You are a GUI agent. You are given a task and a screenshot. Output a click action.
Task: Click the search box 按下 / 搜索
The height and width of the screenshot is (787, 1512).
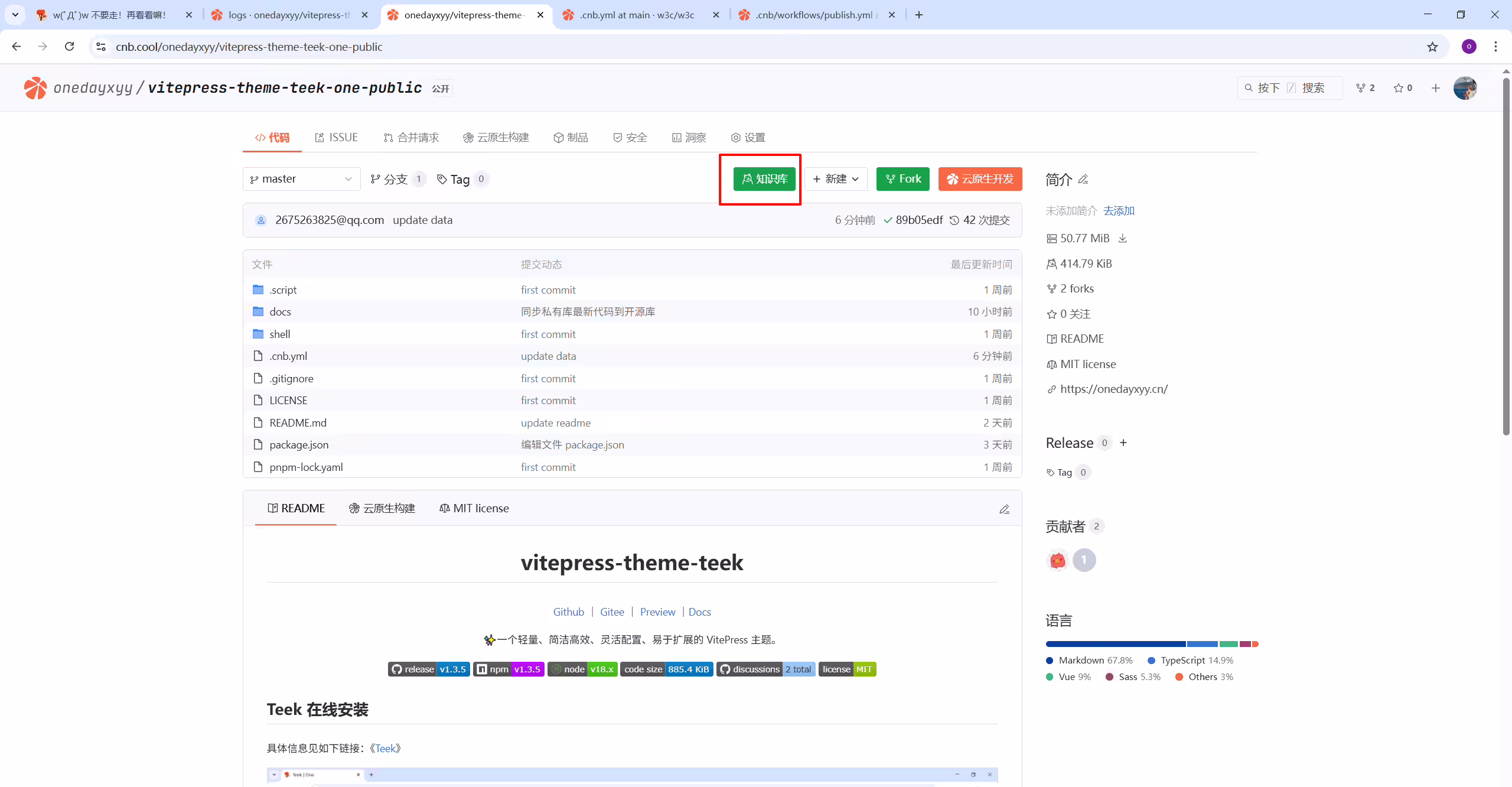[1290, 88]
